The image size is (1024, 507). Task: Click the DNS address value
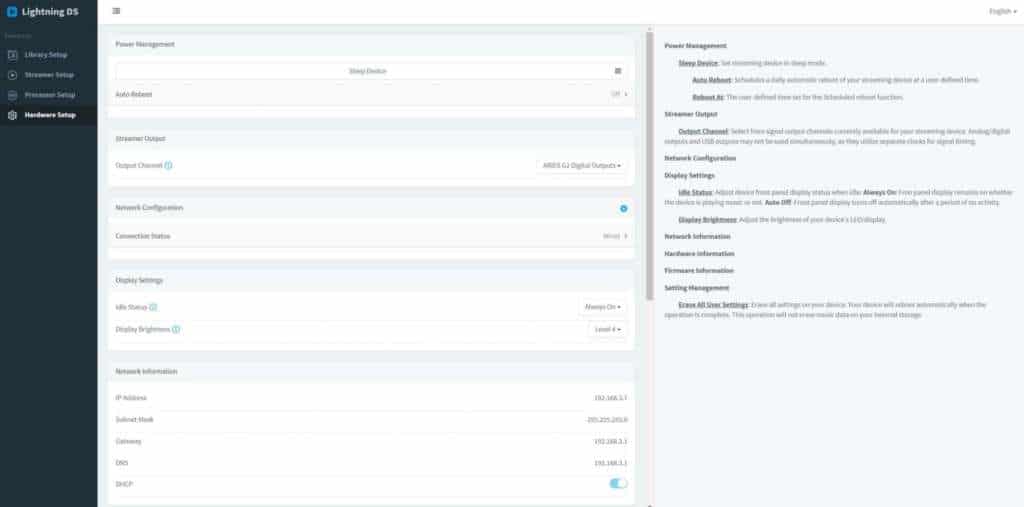pos(611,463)
